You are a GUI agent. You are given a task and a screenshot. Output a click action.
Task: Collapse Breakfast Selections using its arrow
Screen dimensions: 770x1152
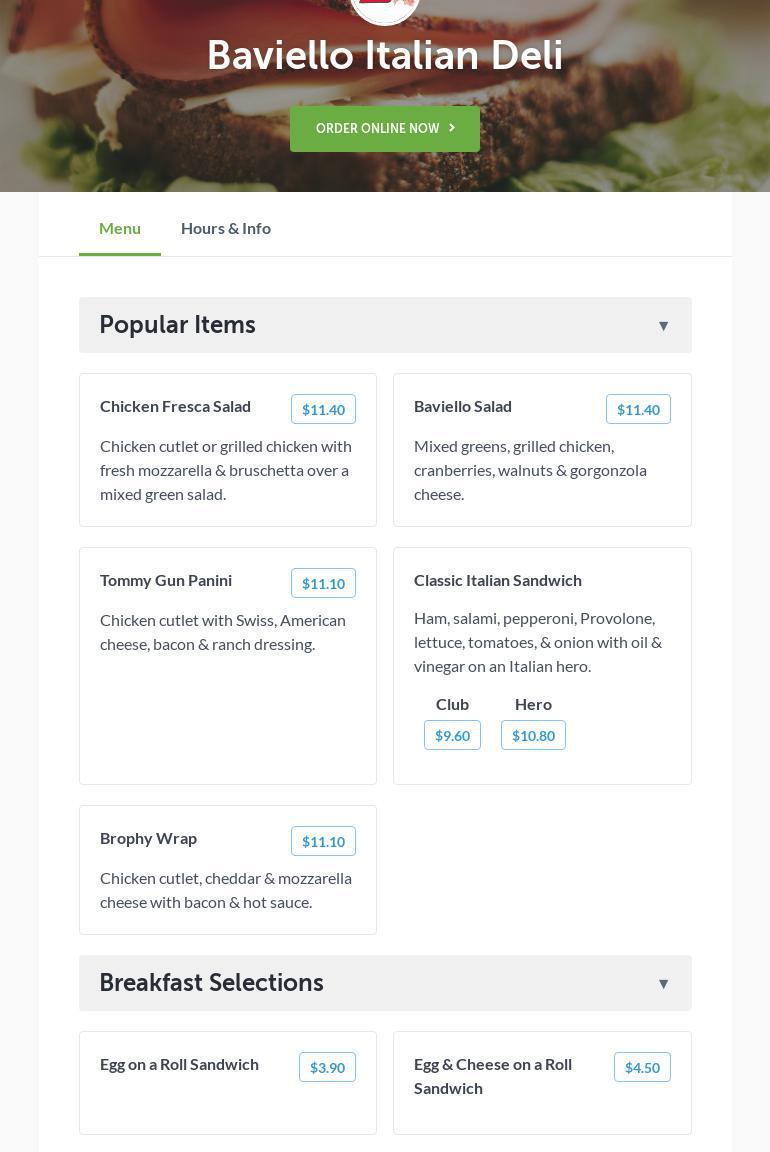click(663, 984)
